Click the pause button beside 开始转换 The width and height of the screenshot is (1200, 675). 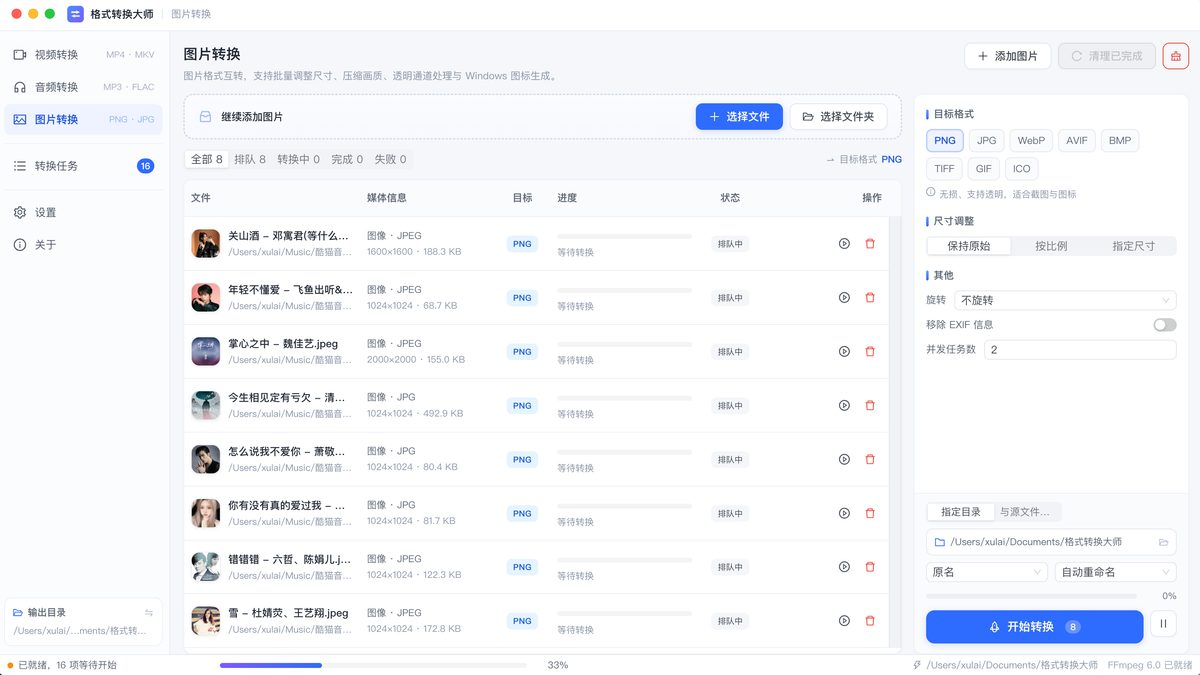coord(1163,626)
